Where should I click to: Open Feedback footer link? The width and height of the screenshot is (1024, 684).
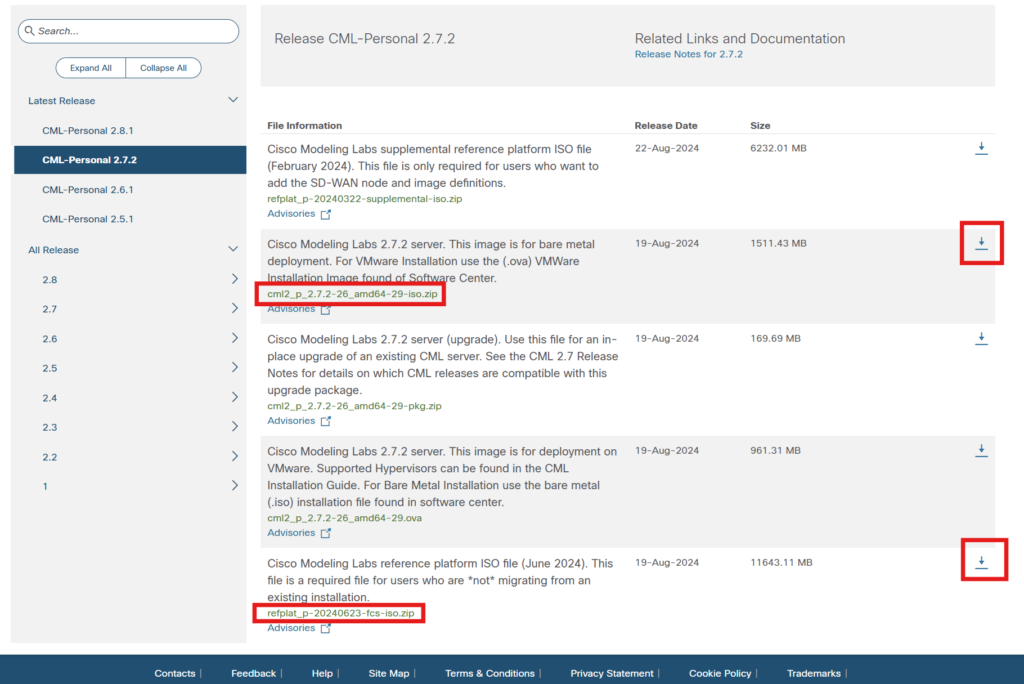[253, 674]
